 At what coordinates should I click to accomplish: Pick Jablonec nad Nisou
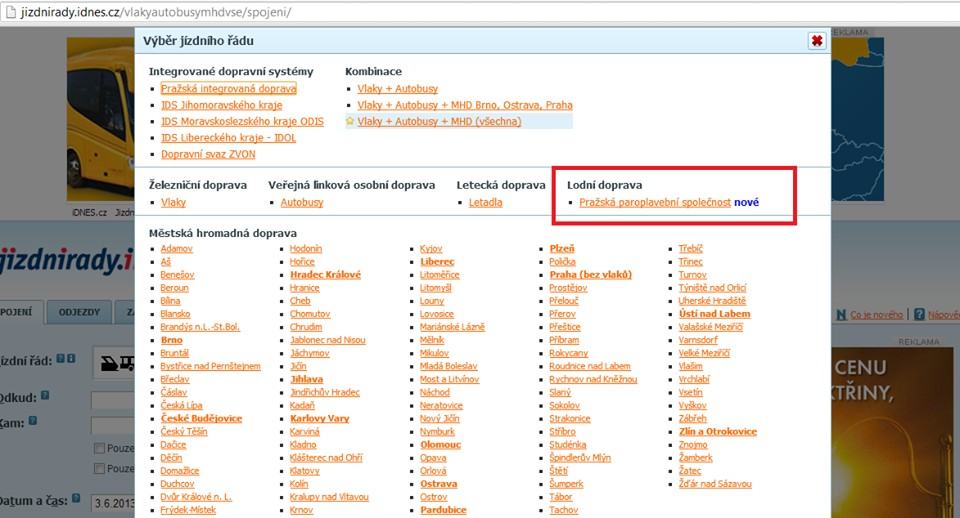coord(328,340)
